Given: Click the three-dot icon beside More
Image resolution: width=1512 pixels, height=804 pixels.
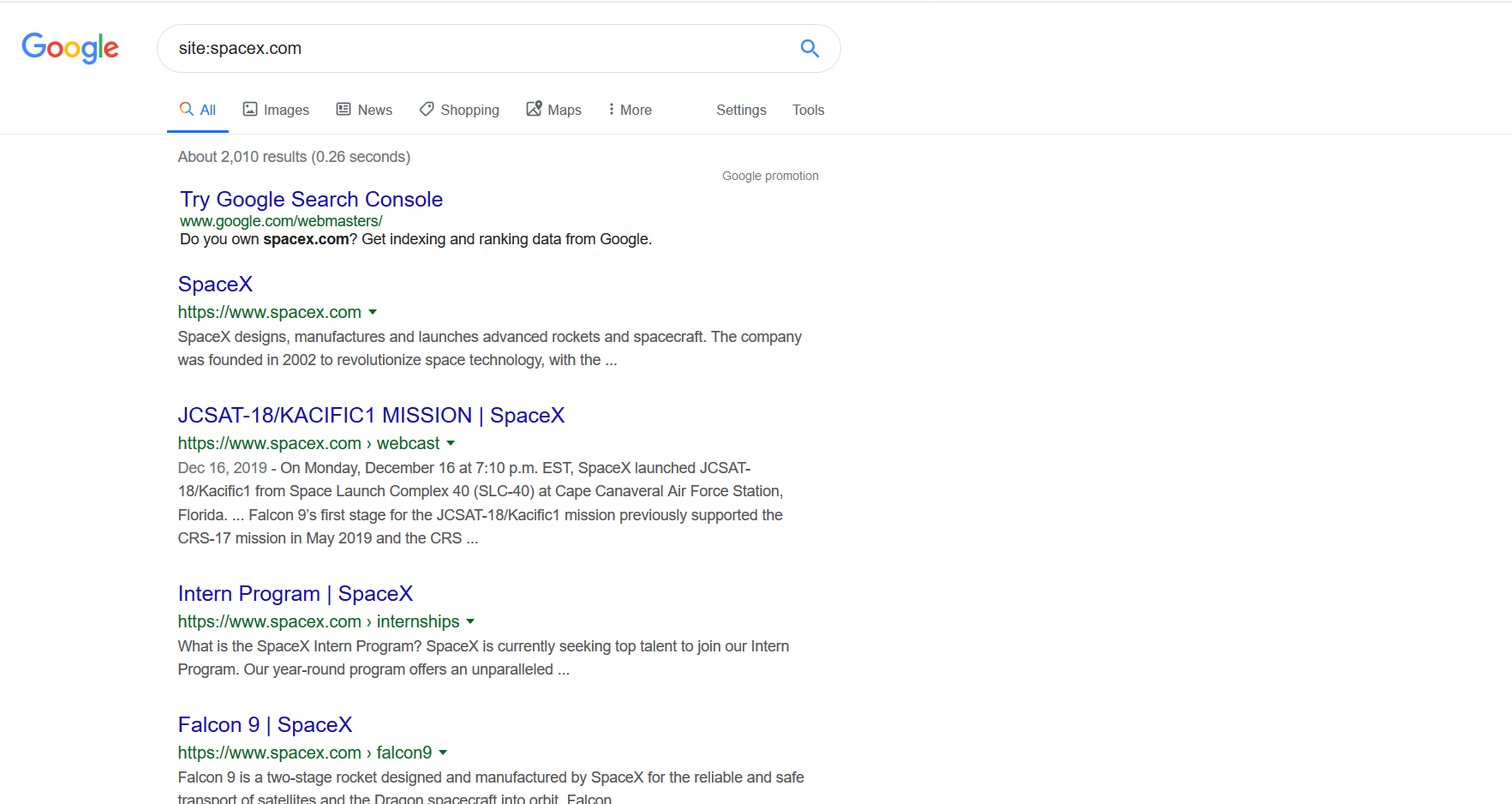Looking at the screenshot, I should pos(611,109).
